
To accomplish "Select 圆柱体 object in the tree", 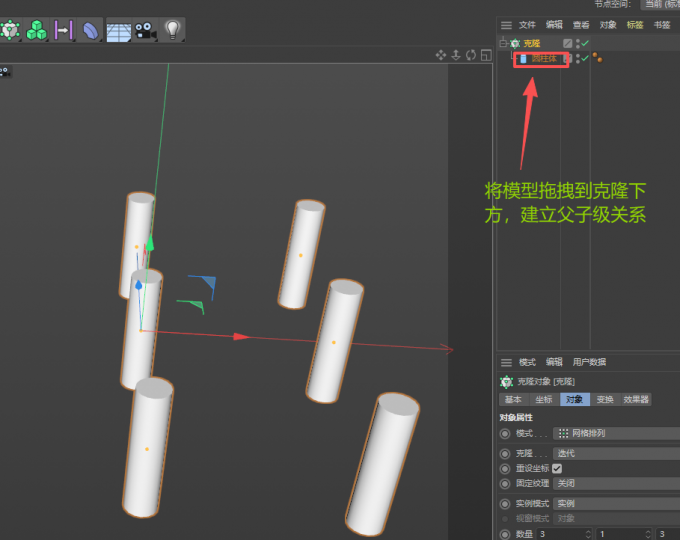I will click(544, 59).
